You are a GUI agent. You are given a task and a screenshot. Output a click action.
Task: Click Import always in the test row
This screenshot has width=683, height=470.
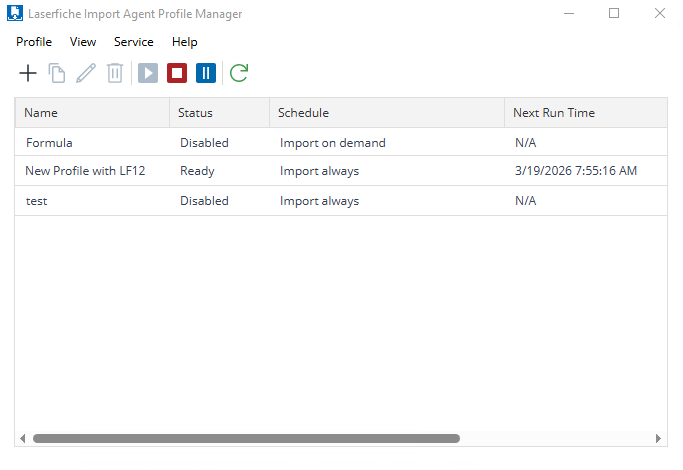click(x=320, y=201)
